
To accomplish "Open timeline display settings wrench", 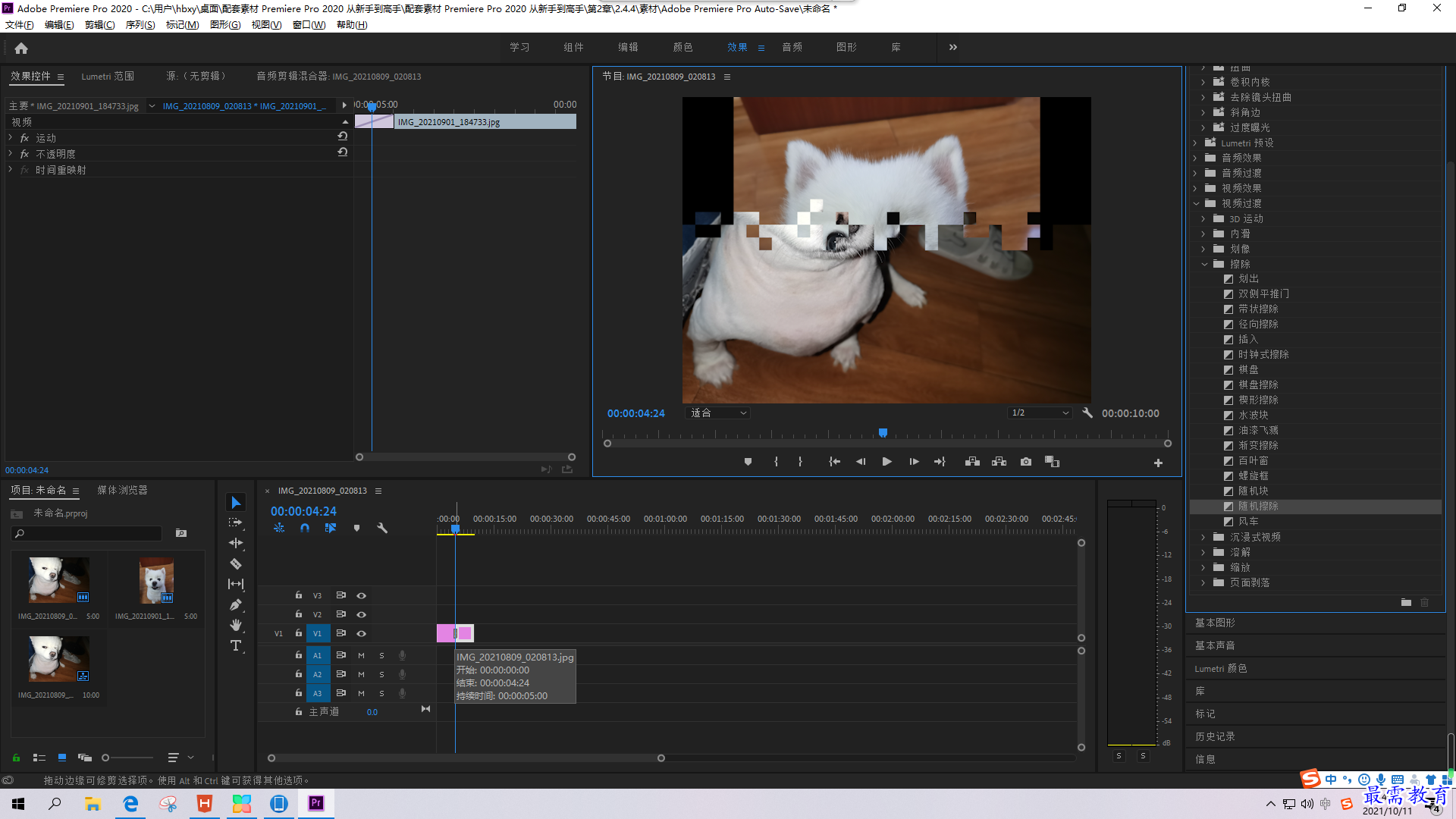I will coord(382,528).
